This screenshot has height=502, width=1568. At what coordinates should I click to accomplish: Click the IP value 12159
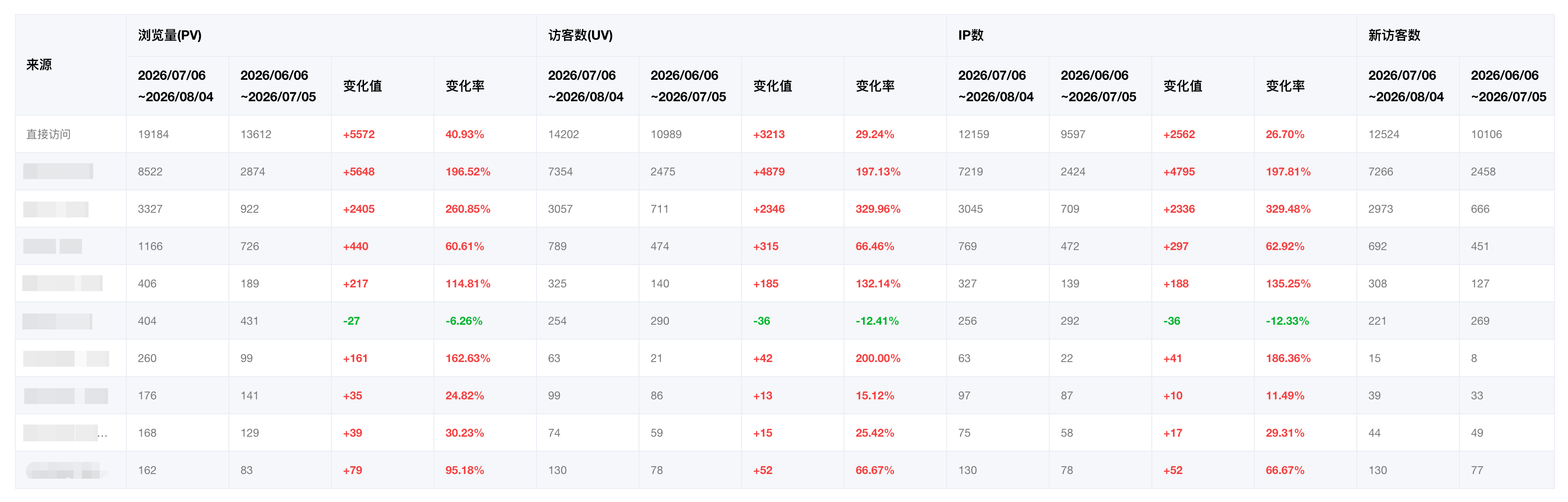[974, 134]
